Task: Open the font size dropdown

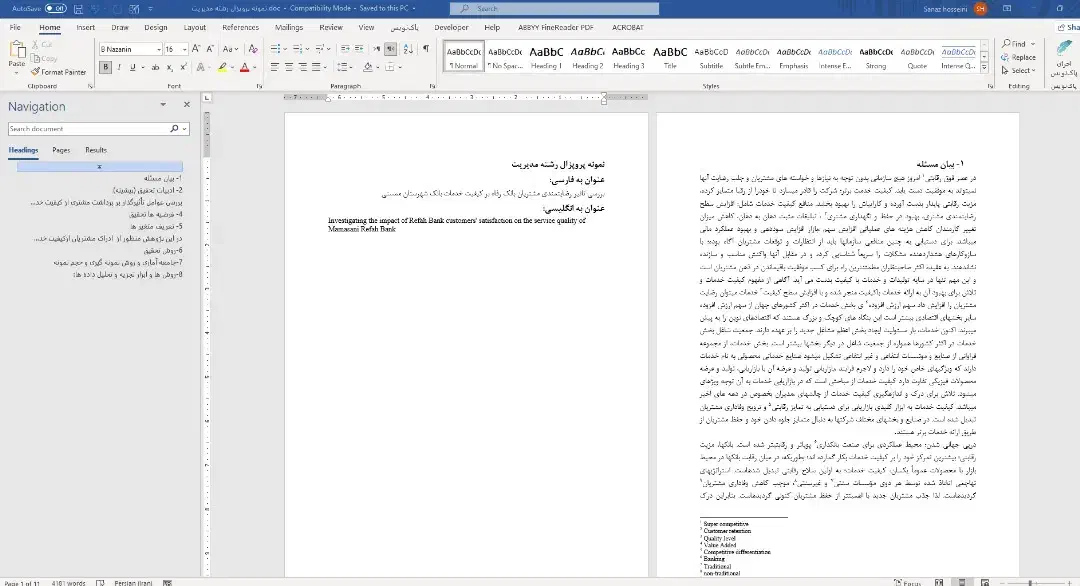Action: pyautogui.click(x=183, y=48)
